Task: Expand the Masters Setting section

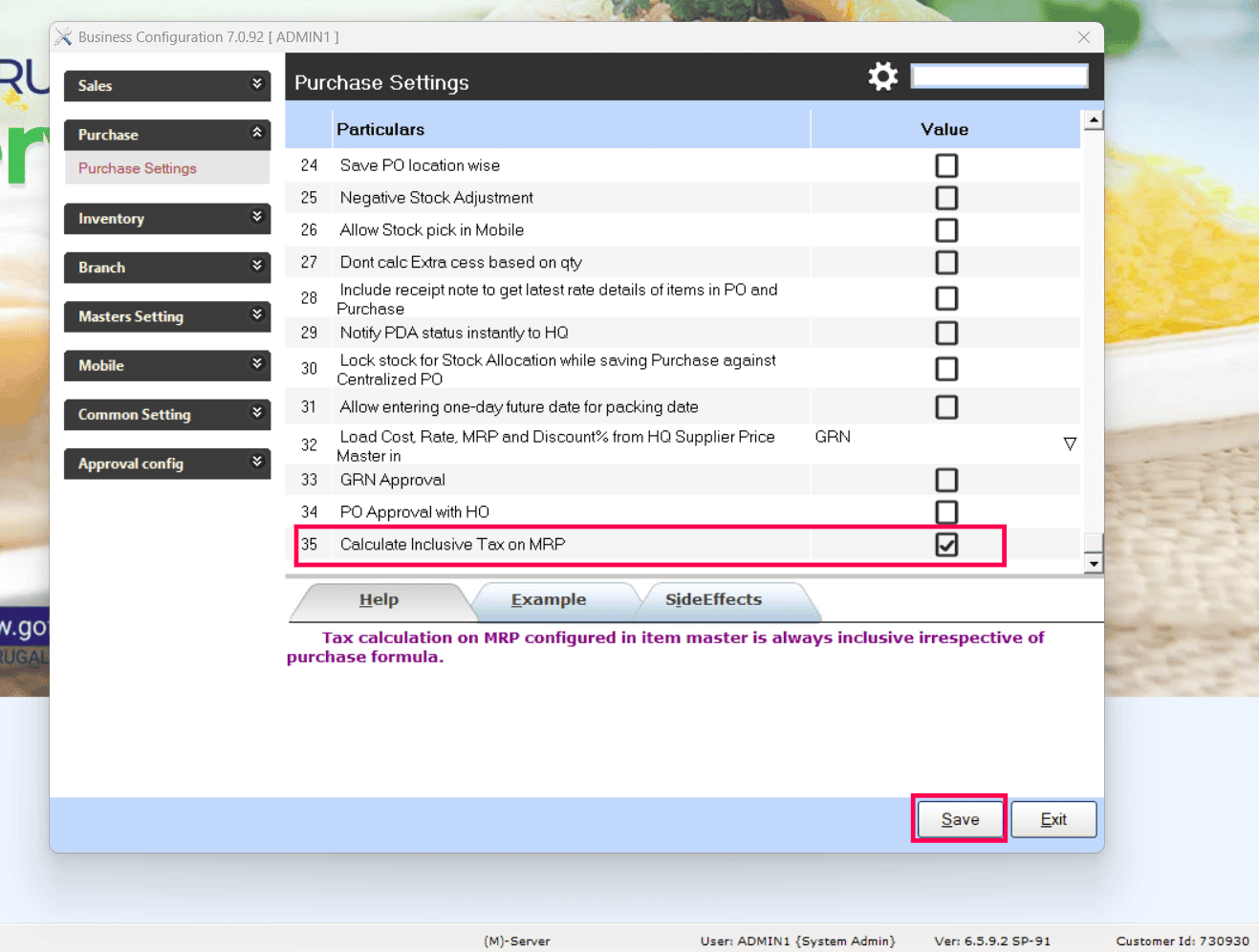Action: pos(167,316)
